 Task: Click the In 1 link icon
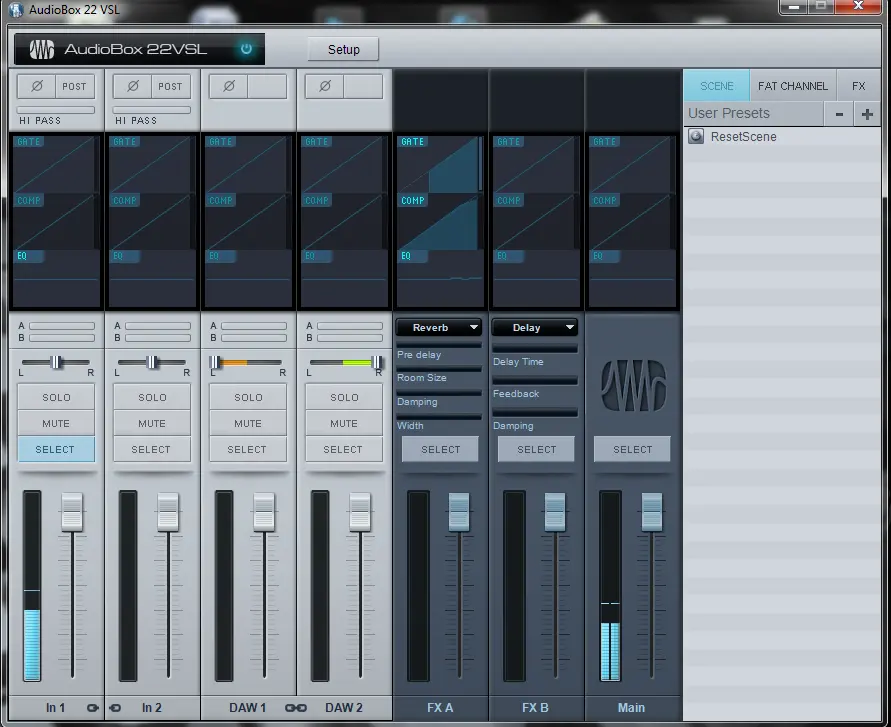92,708
